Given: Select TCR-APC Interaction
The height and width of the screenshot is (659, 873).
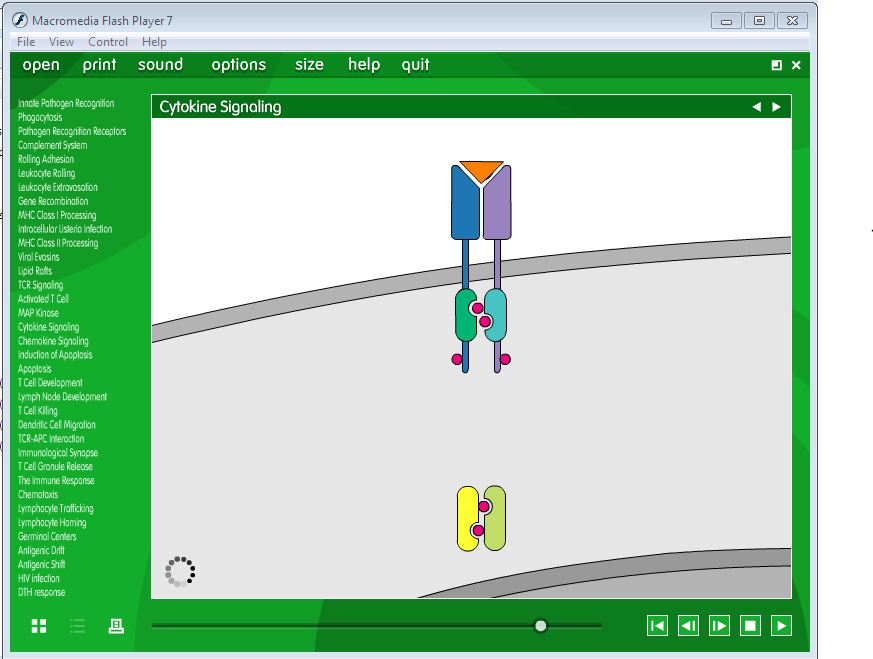Looking at the screenshot, I should [x=51, y=439].
